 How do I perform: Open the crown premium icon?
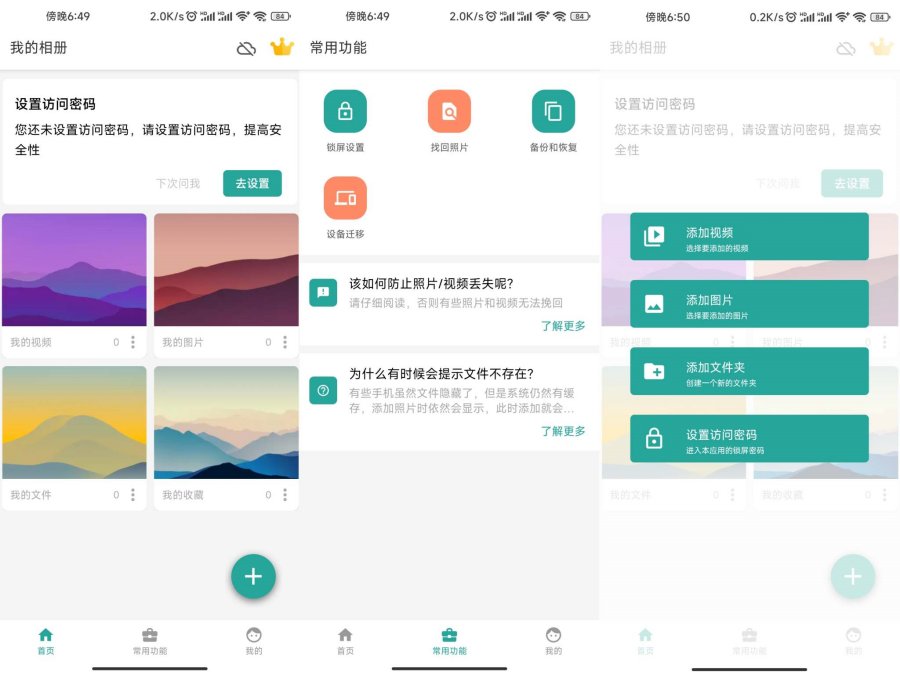pyautogui.click(x=281, y=46)
